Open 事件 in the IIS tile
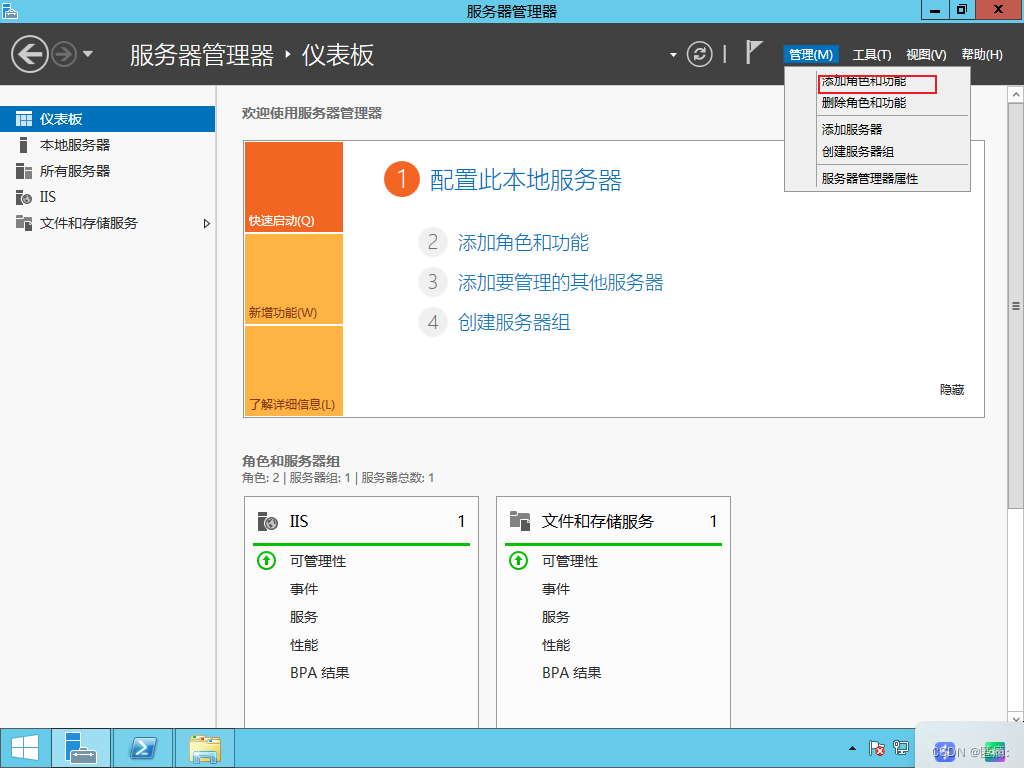 coord(304,589)
